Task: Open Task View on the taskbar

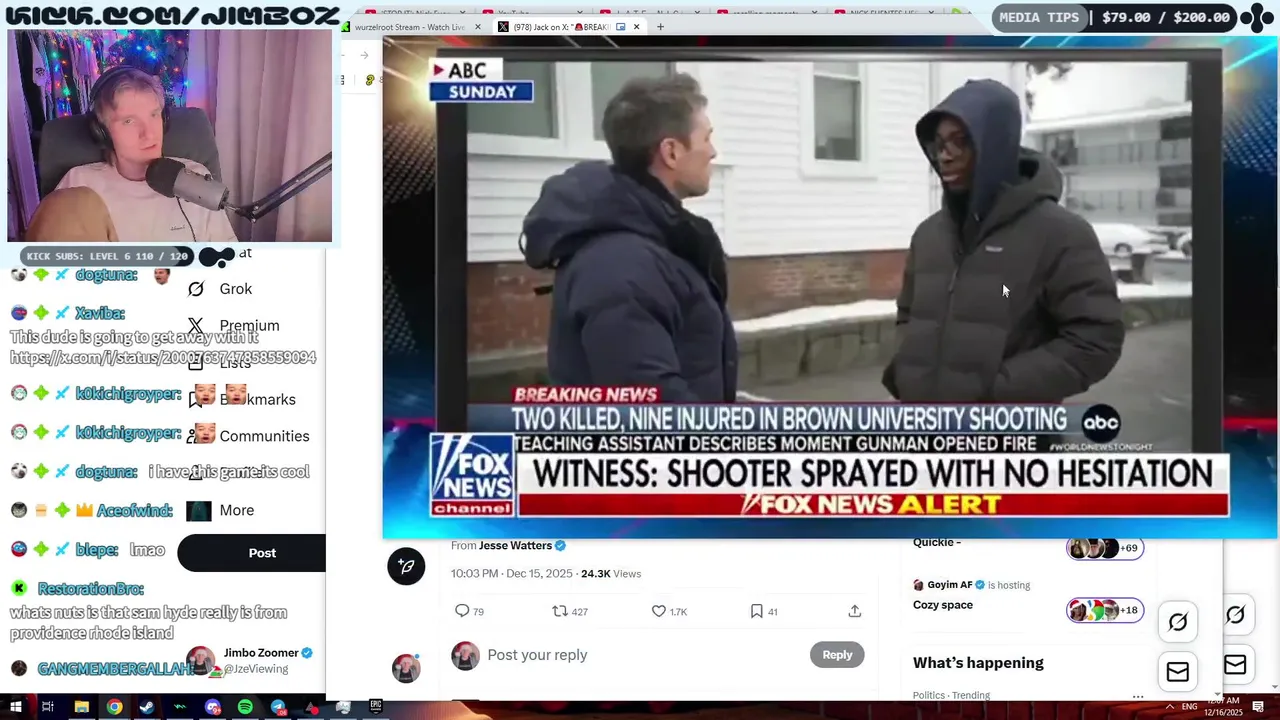Action: pos(47,707)
